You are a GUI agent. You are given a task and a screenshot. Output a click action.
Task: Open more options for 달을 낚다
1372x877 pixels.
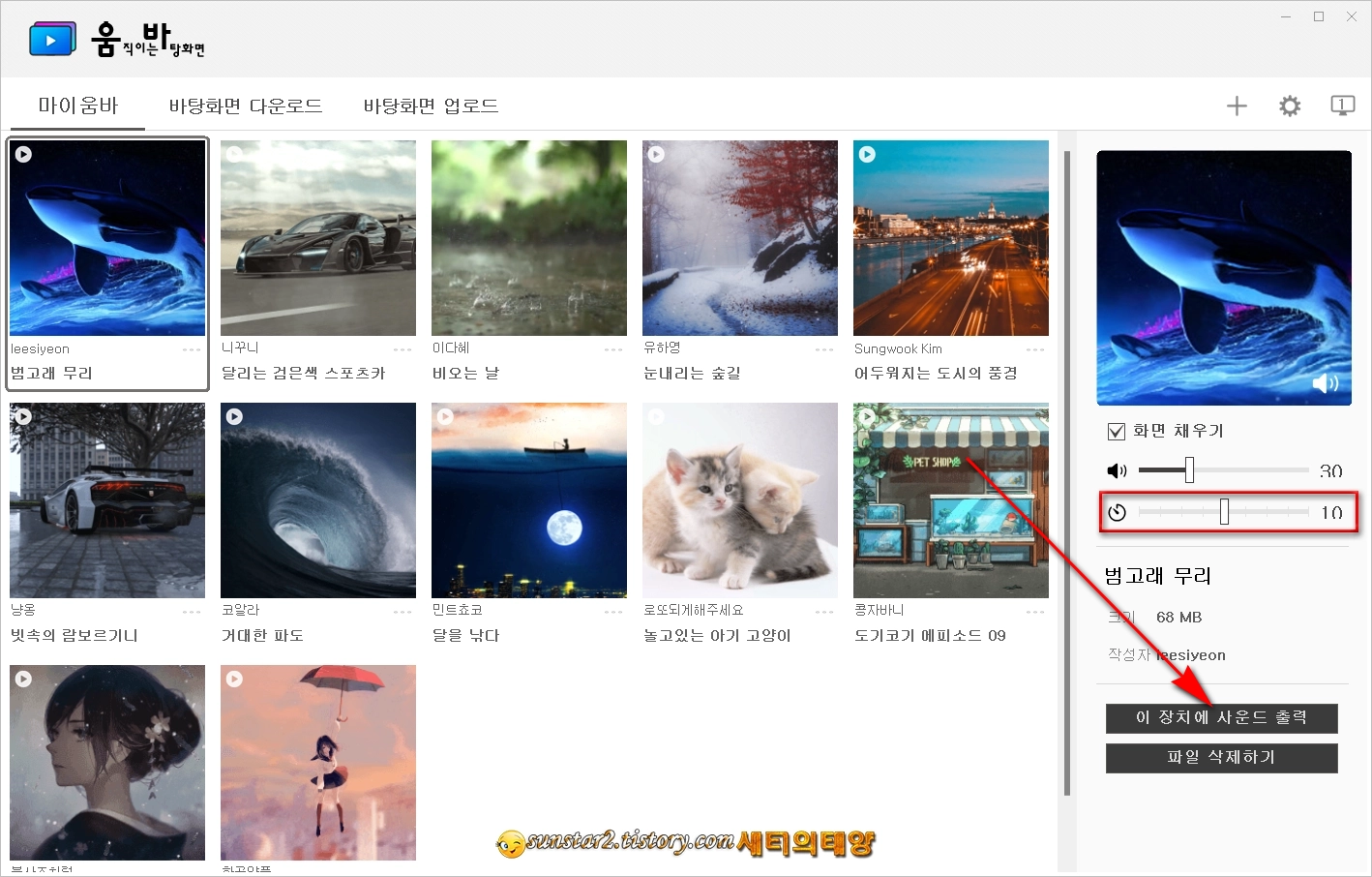point(613,612)
